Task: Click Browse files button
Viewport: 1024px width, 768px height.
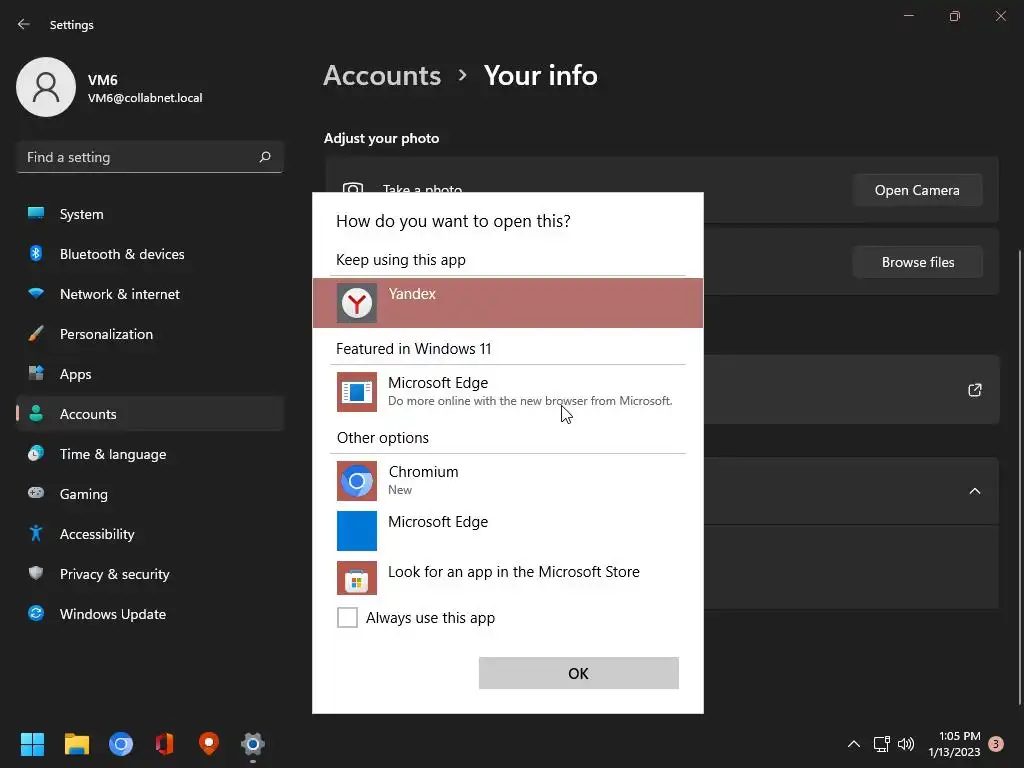Action: pos(917,262)
